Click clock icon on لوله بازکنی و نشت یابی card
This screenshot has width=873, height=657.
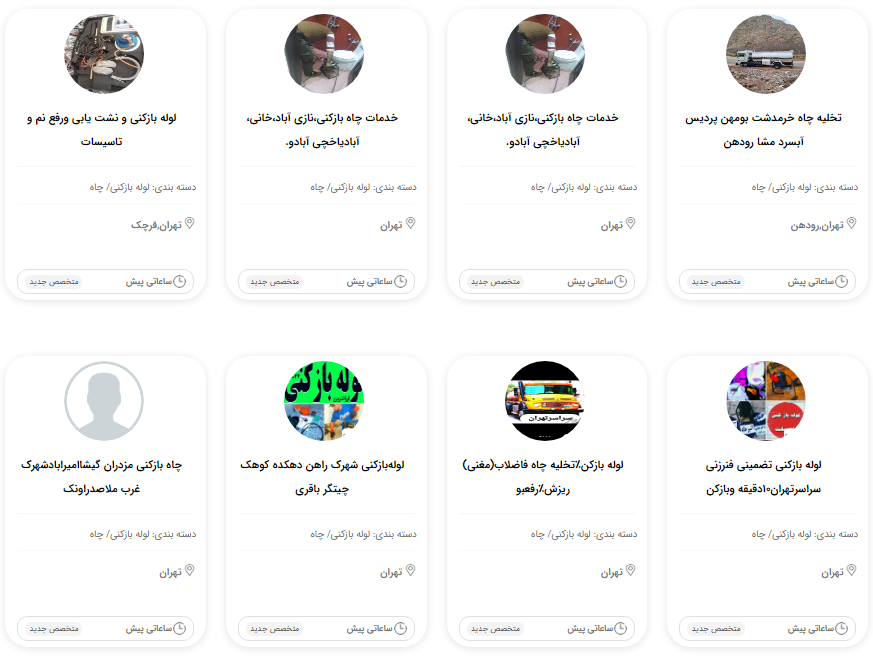(179, 282)
